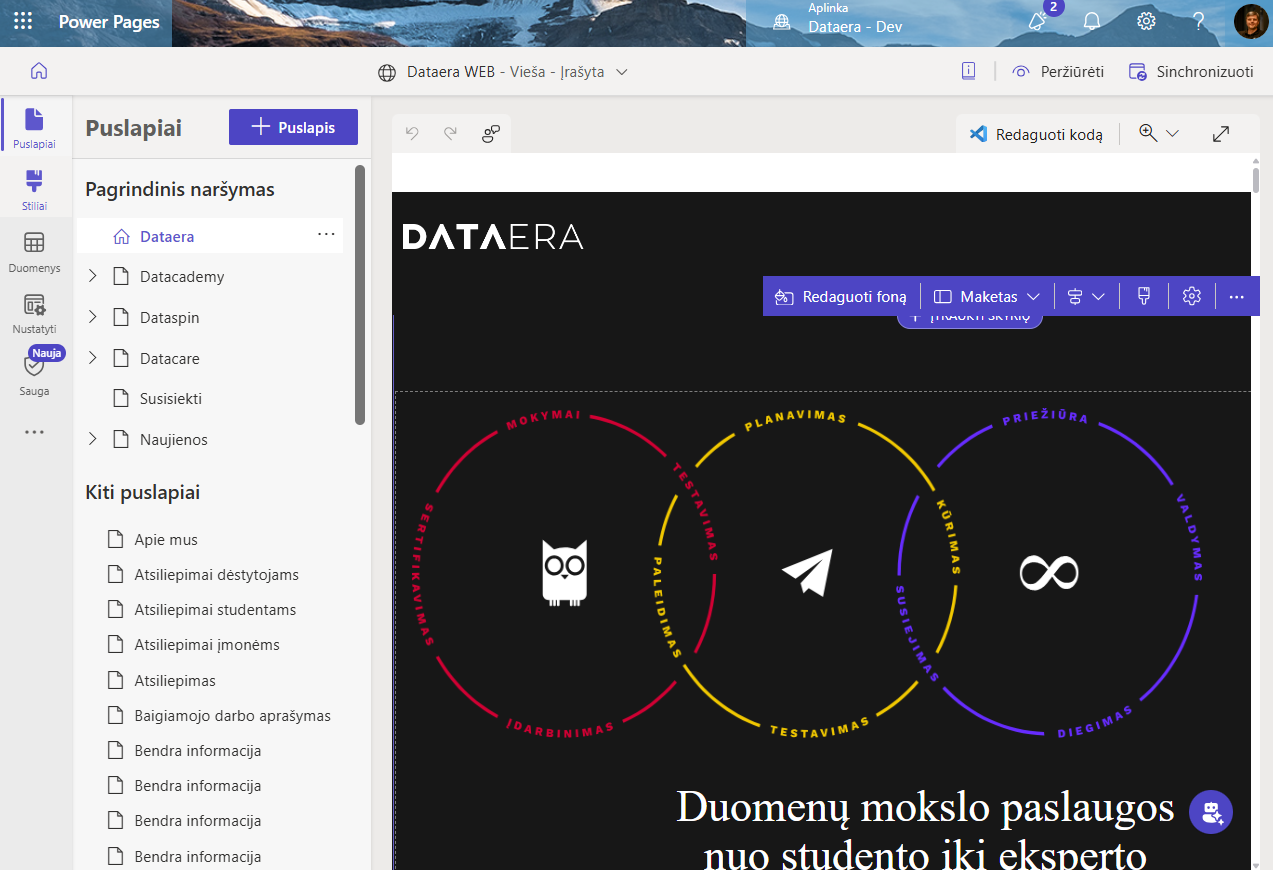Screen dimensions: 1273x870
Task: Select the Datacademy page
Action: pyautogui.click(x=182, y=277)
